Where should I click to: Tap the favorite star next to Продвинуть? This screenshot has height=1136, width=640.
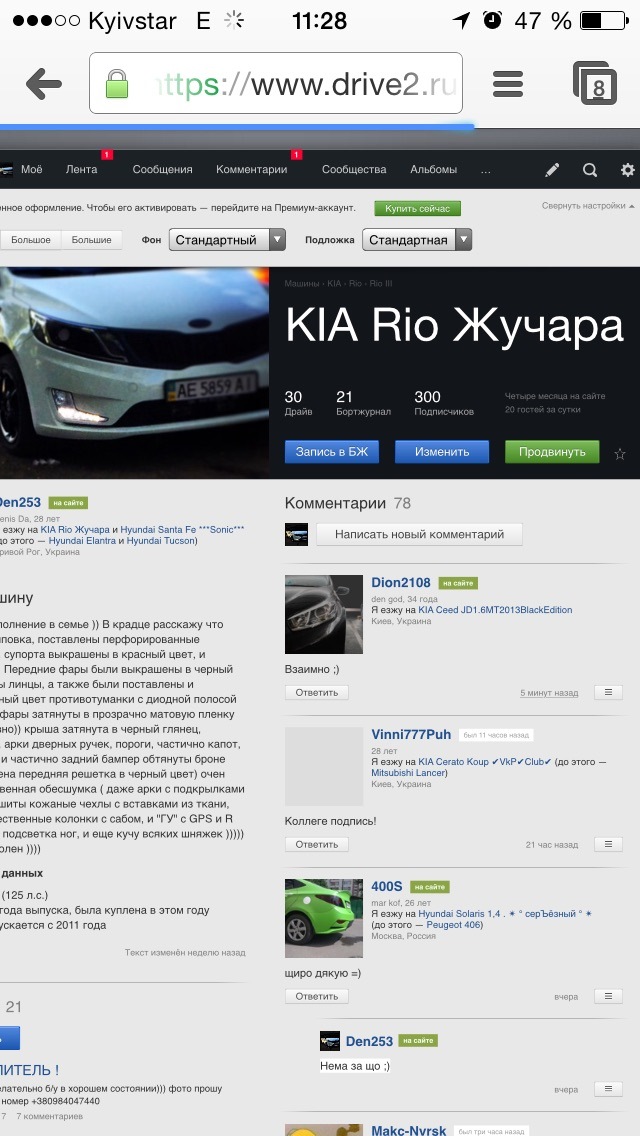click(x=620, y=454)
